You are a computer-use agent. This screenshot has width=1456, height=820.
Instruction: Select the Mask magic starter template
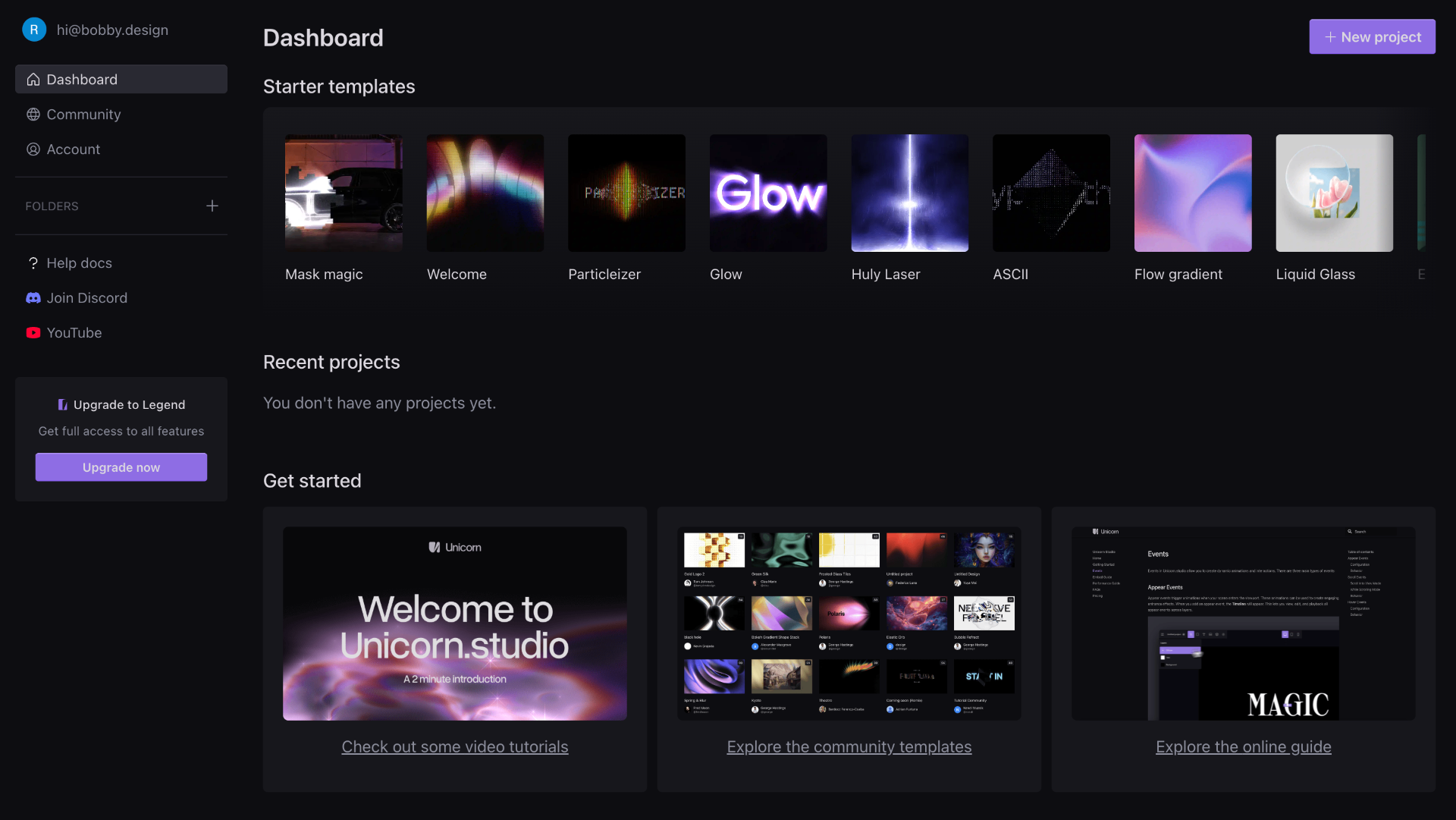[x=343, y=193]
